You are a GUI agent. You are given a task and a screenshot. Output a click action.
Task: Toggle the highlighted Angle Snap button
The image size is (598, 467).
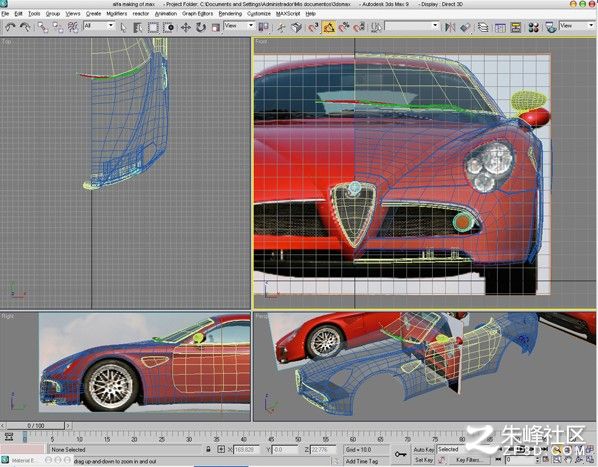[x=329, y=27]
